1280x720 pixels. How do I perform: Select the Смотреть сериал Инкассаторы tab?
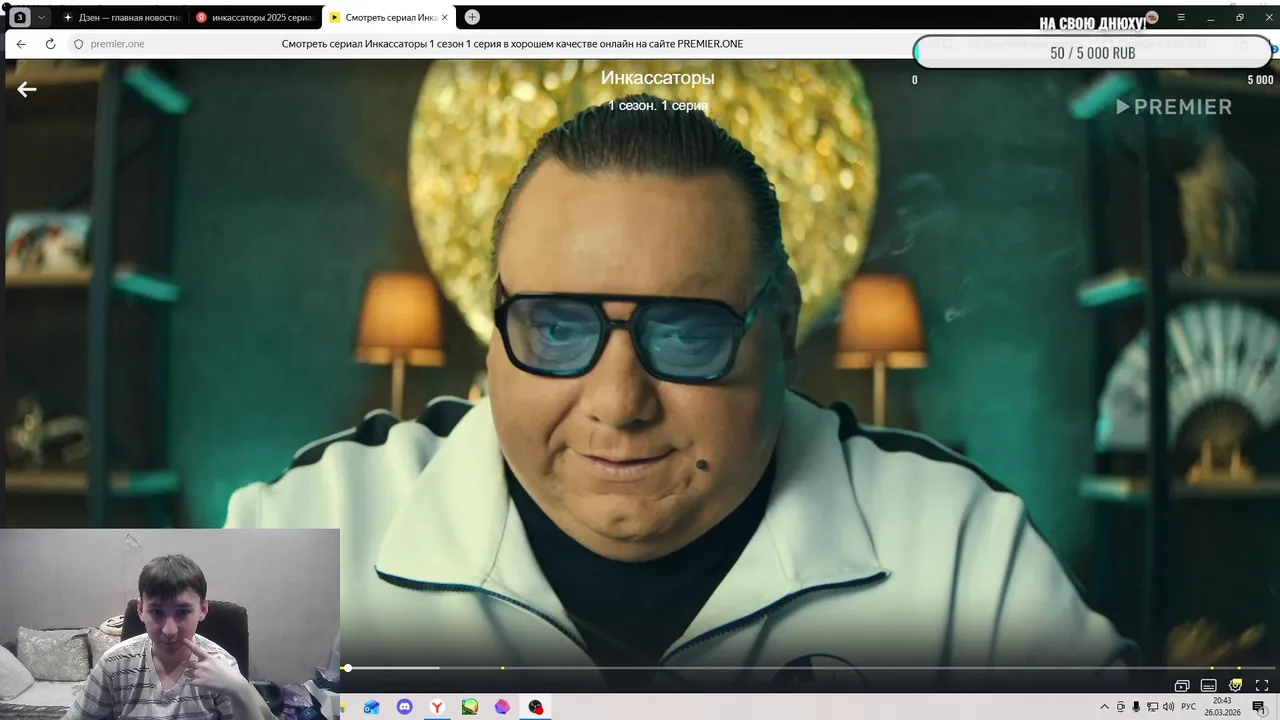388,17
